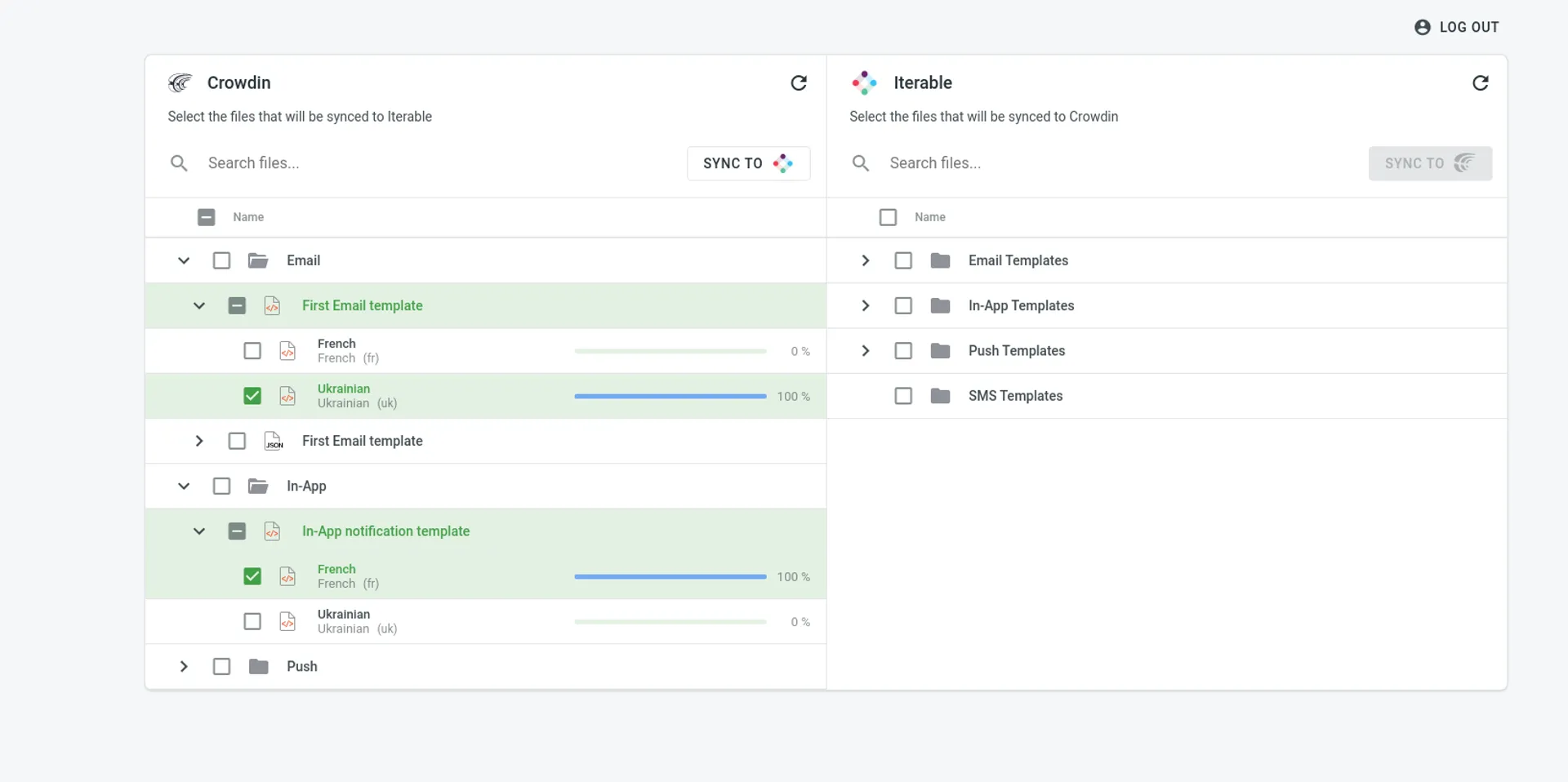Check the In-App folder checkbox
Viewport: 1568px width, 782px height.
(221, 487)
